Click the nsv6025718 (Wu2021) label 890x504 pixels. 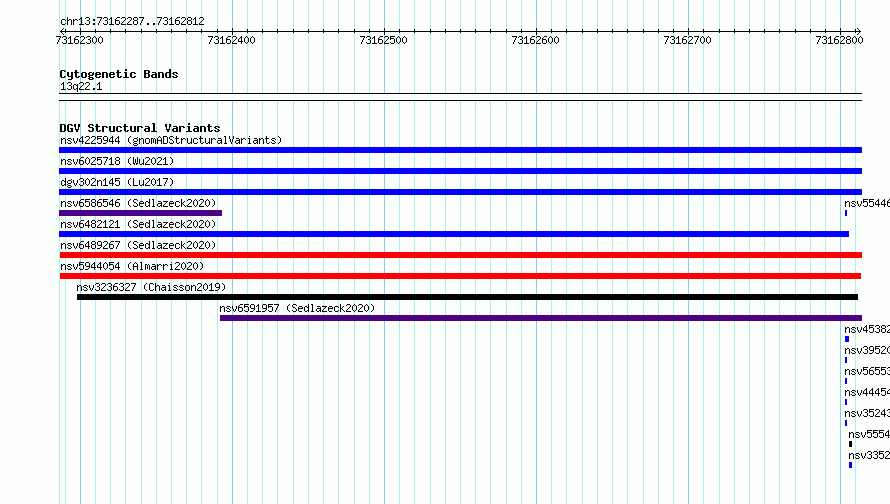(117, 161)
